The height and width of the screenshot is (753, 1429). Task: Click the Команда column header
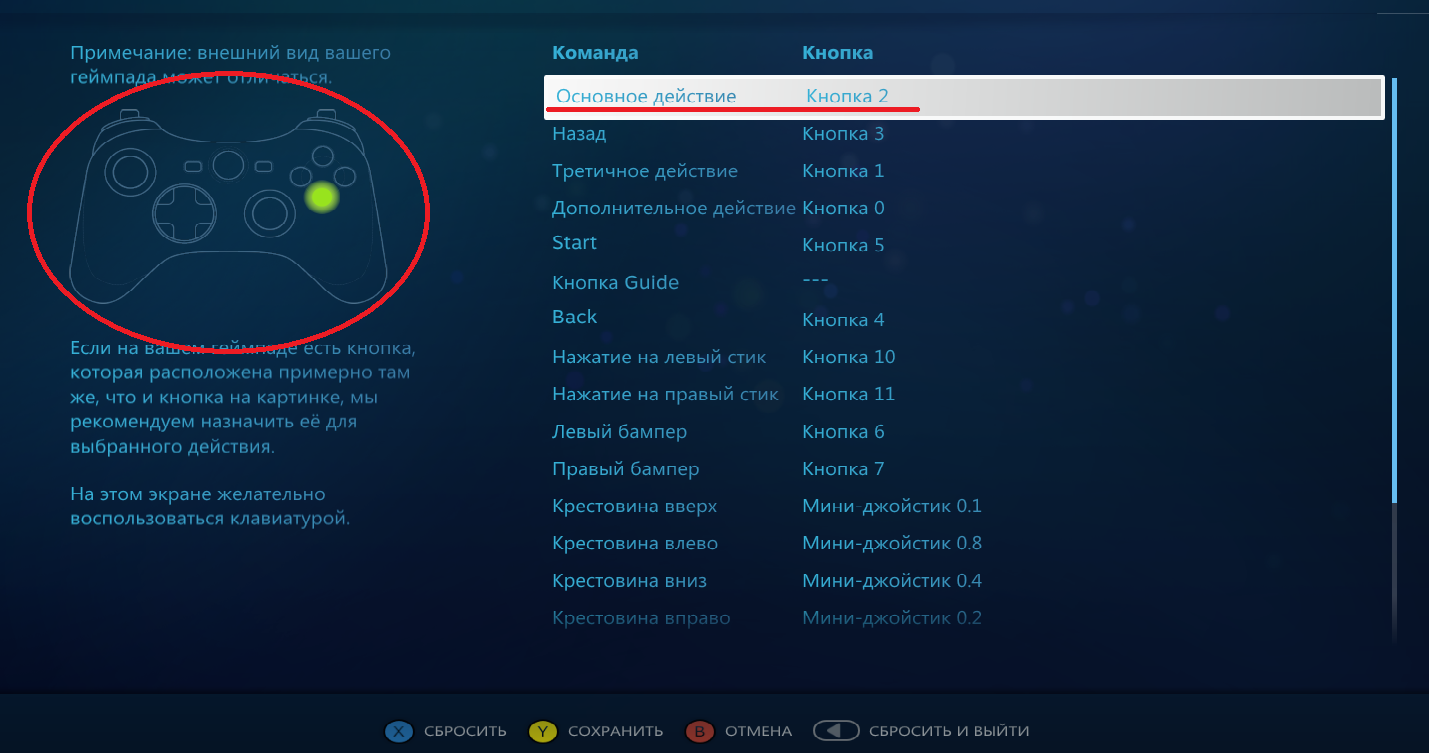[595, 53]
